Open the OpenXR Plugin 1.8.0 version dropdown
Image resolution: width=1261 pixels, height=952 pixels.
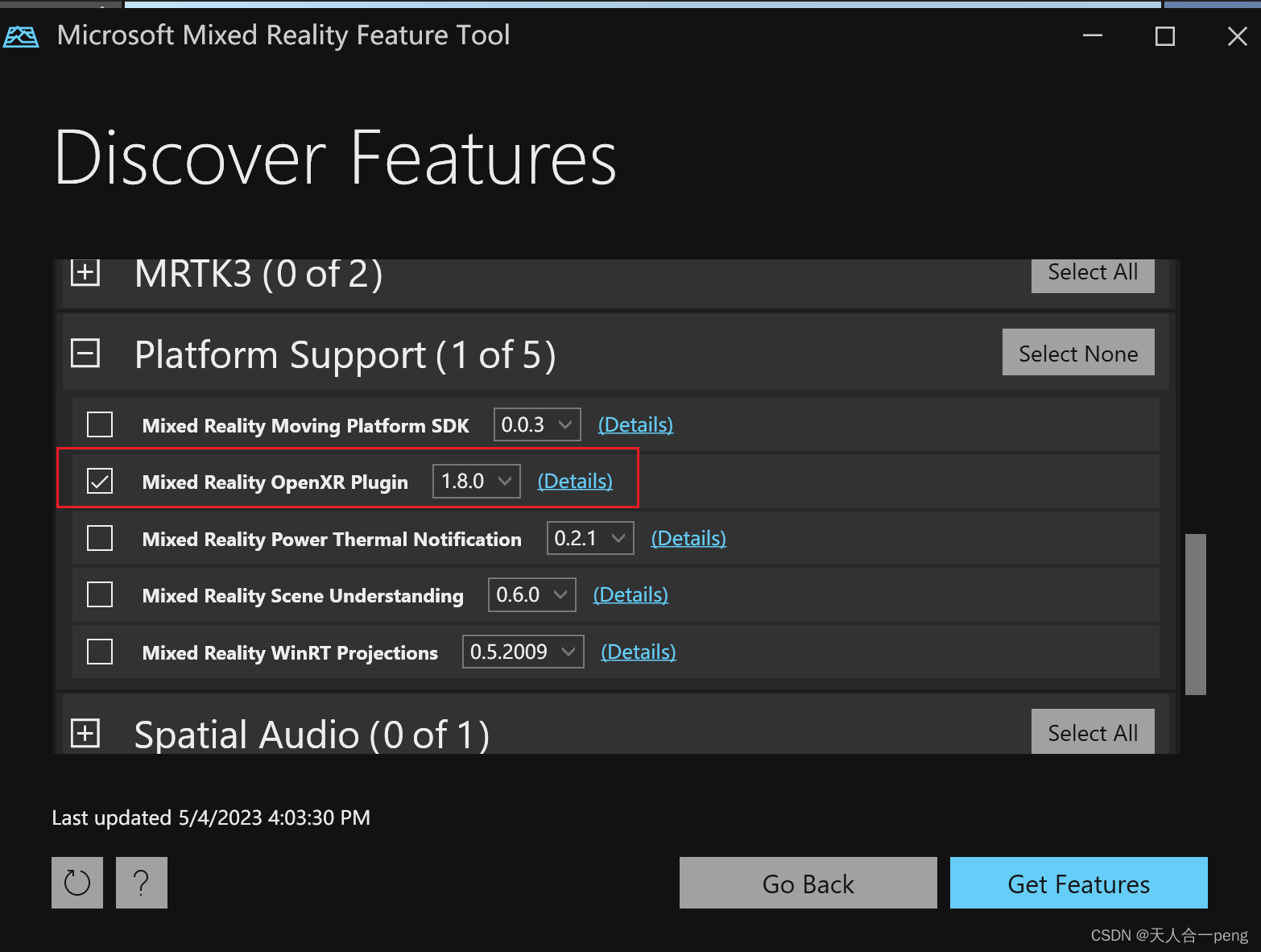[x=477, y=481]
